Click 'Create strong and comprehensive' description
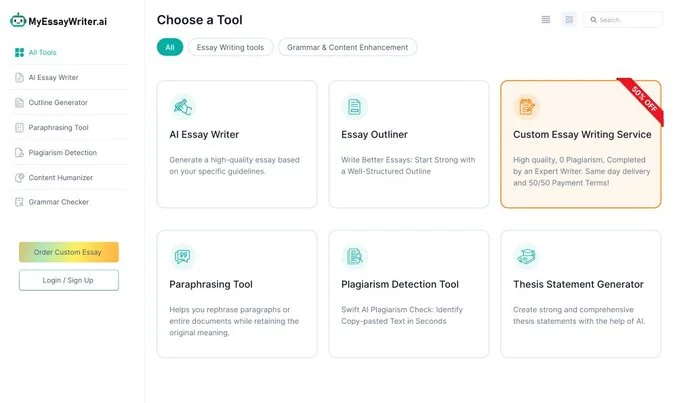683x403 pixels. point(573,310)
